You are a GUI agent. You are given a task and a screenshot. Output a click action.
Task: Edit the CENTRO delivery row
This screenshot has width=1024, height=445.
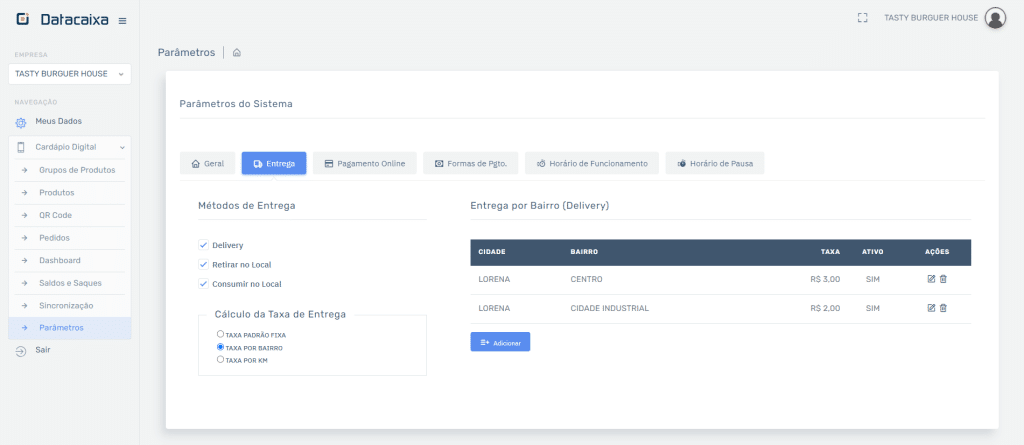tap(931, 279)
